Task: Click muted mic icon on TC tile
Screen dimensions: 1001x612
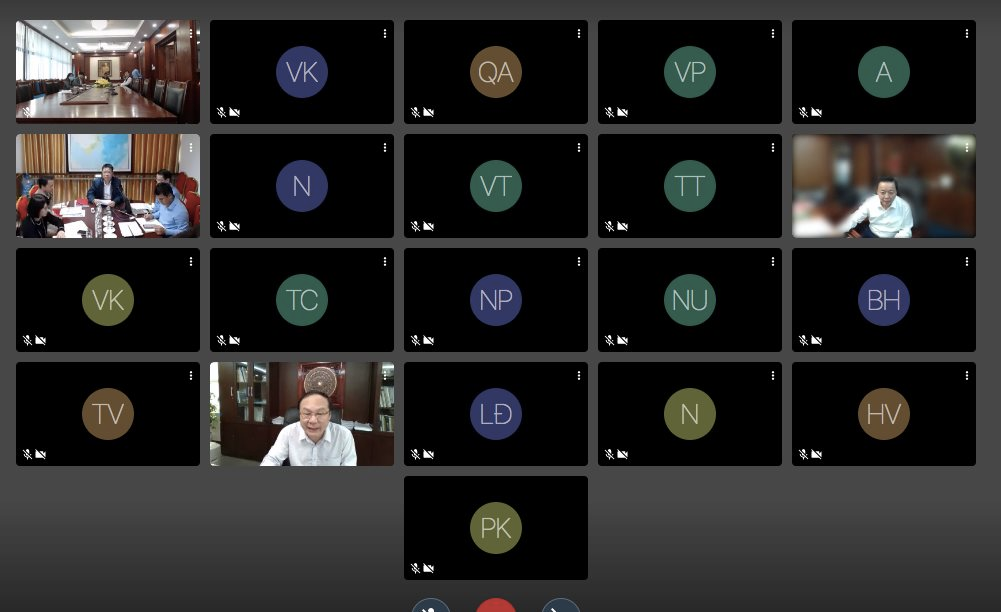Action: [221, 340]
